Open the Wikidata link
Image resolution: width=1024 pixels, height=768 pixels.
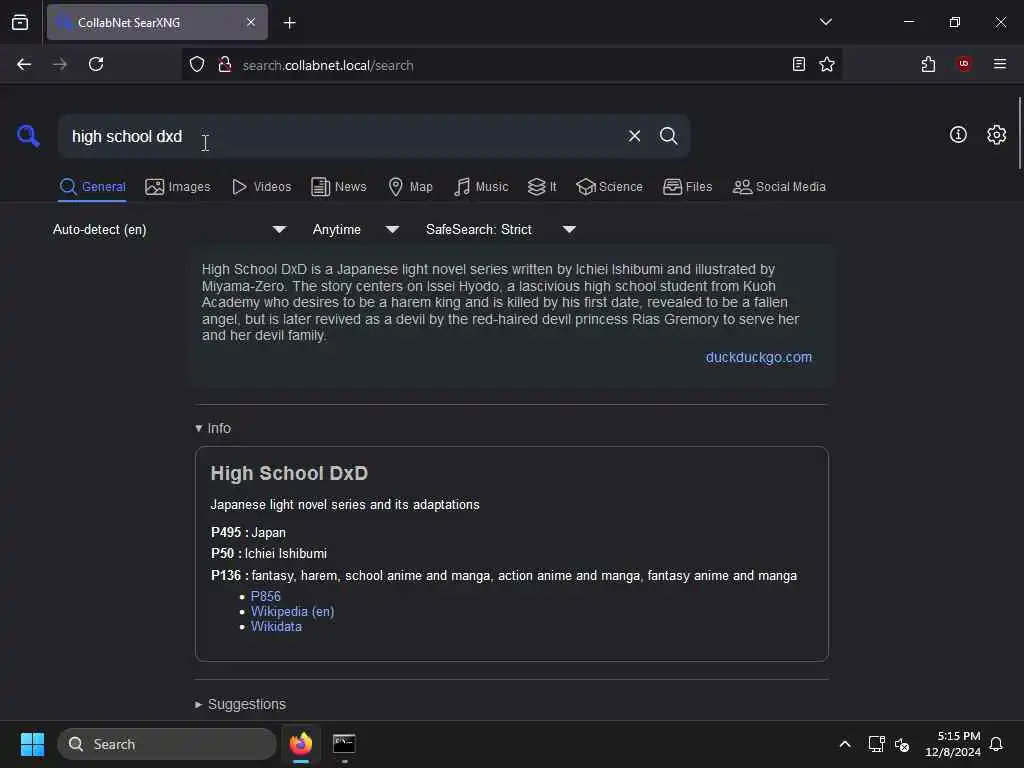pos(276,626)
